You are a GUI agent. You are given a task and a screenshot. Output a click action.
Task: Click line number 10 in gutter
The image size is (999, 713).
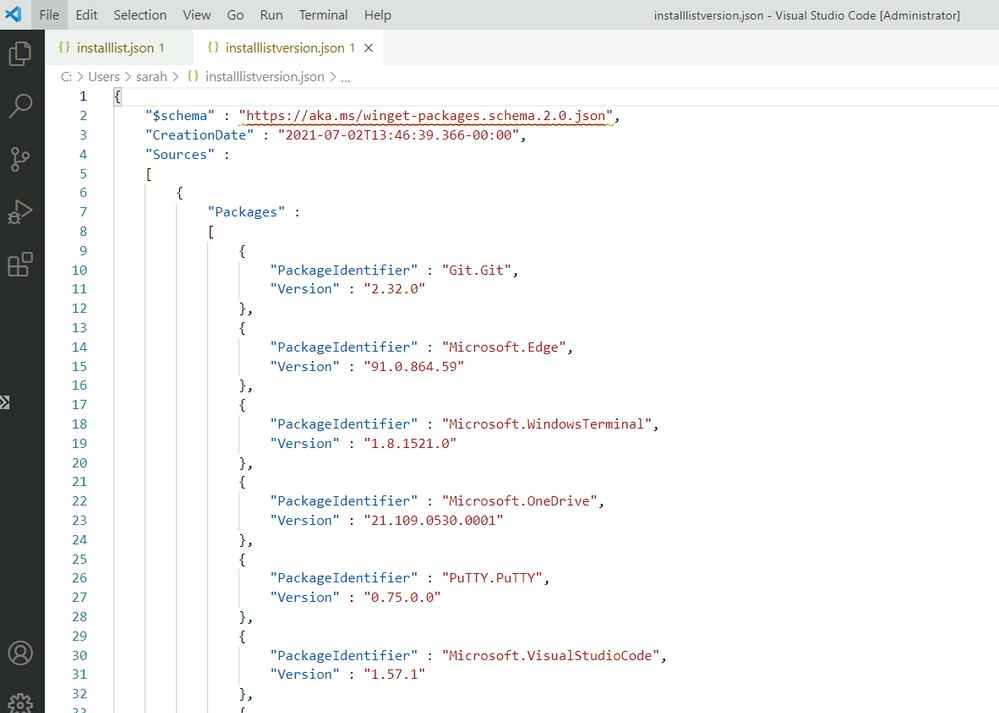point(79,270)
